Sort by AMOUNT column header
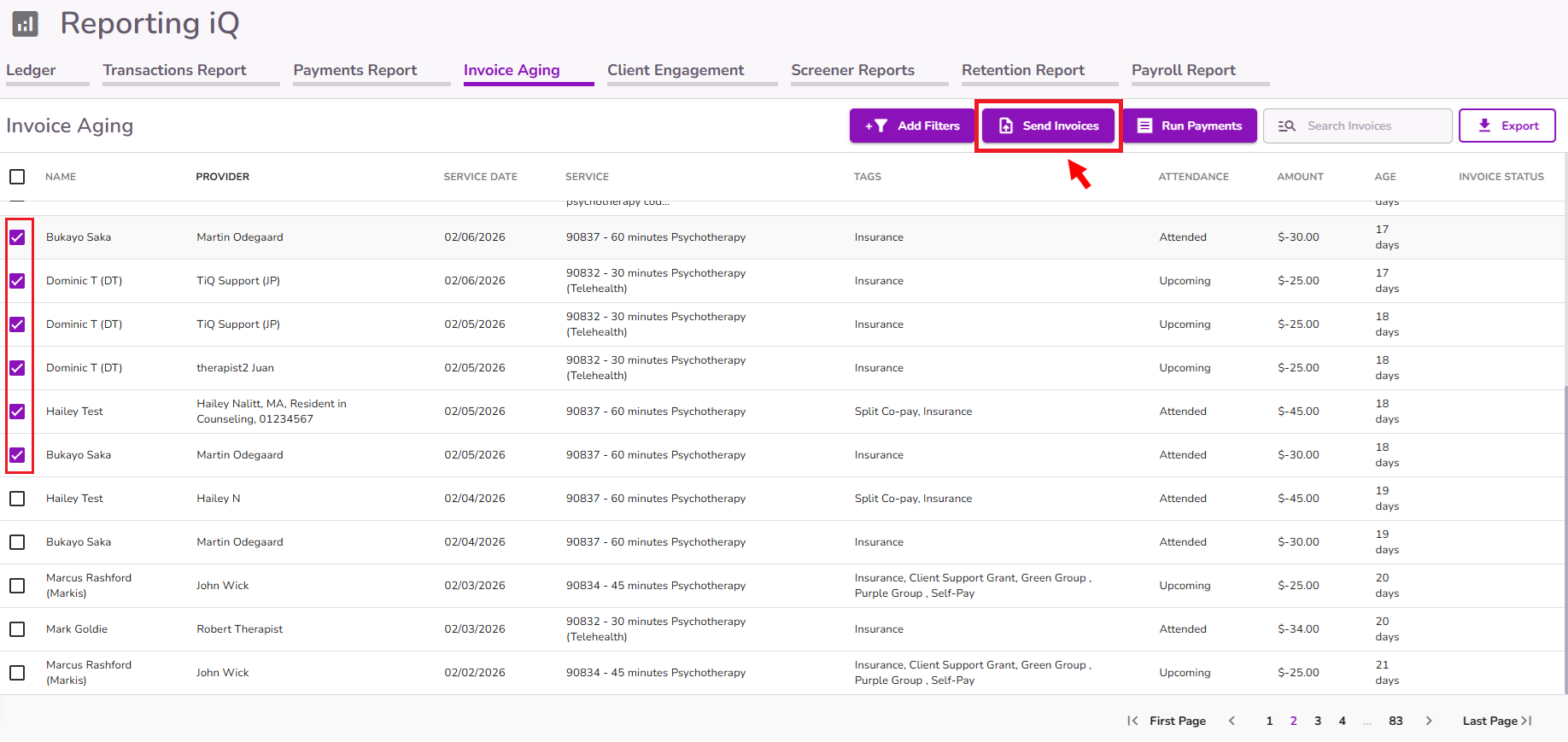 coord(1301,177)
